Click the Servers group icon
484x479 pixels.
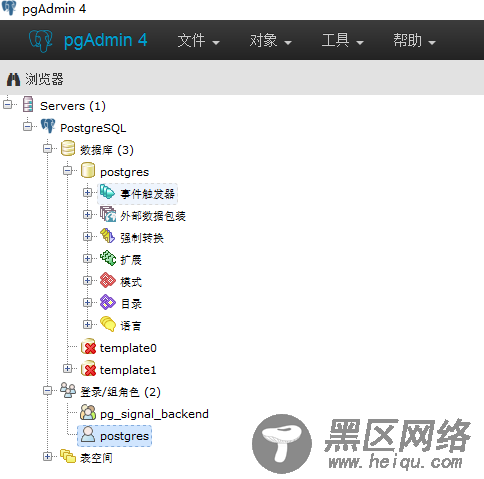tap(28, 104)
